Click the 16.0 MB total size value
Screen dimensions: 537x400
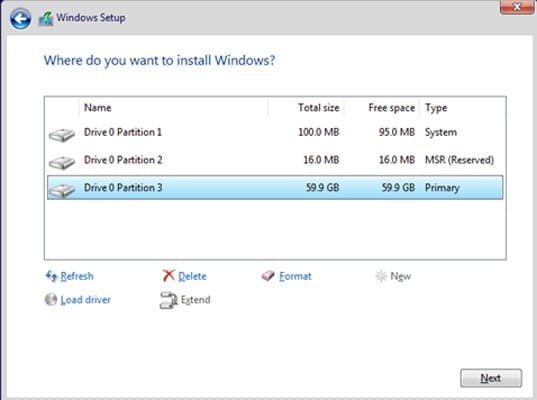321,160
